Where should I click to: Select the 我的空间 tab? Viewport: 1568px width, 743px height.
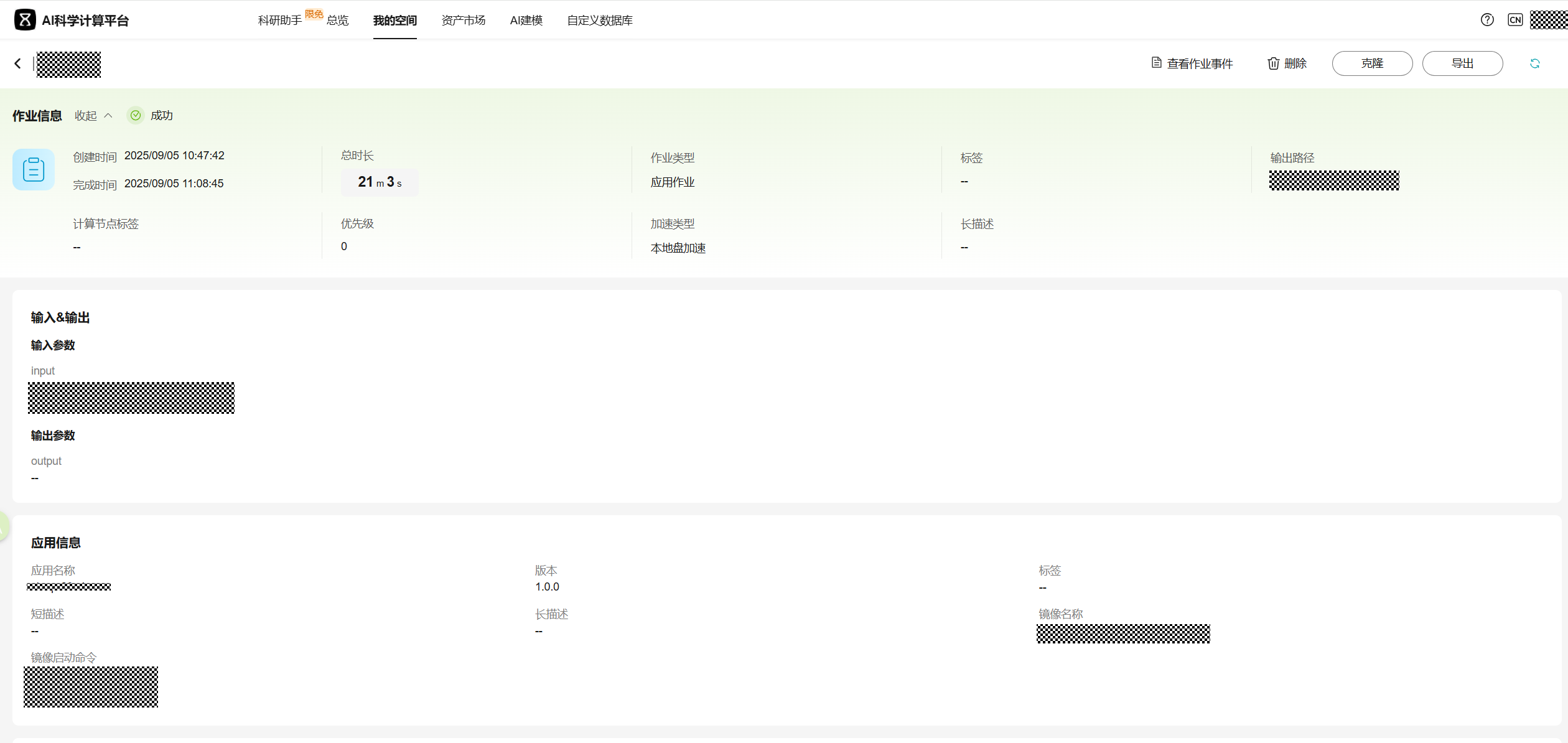click(395, 21)
